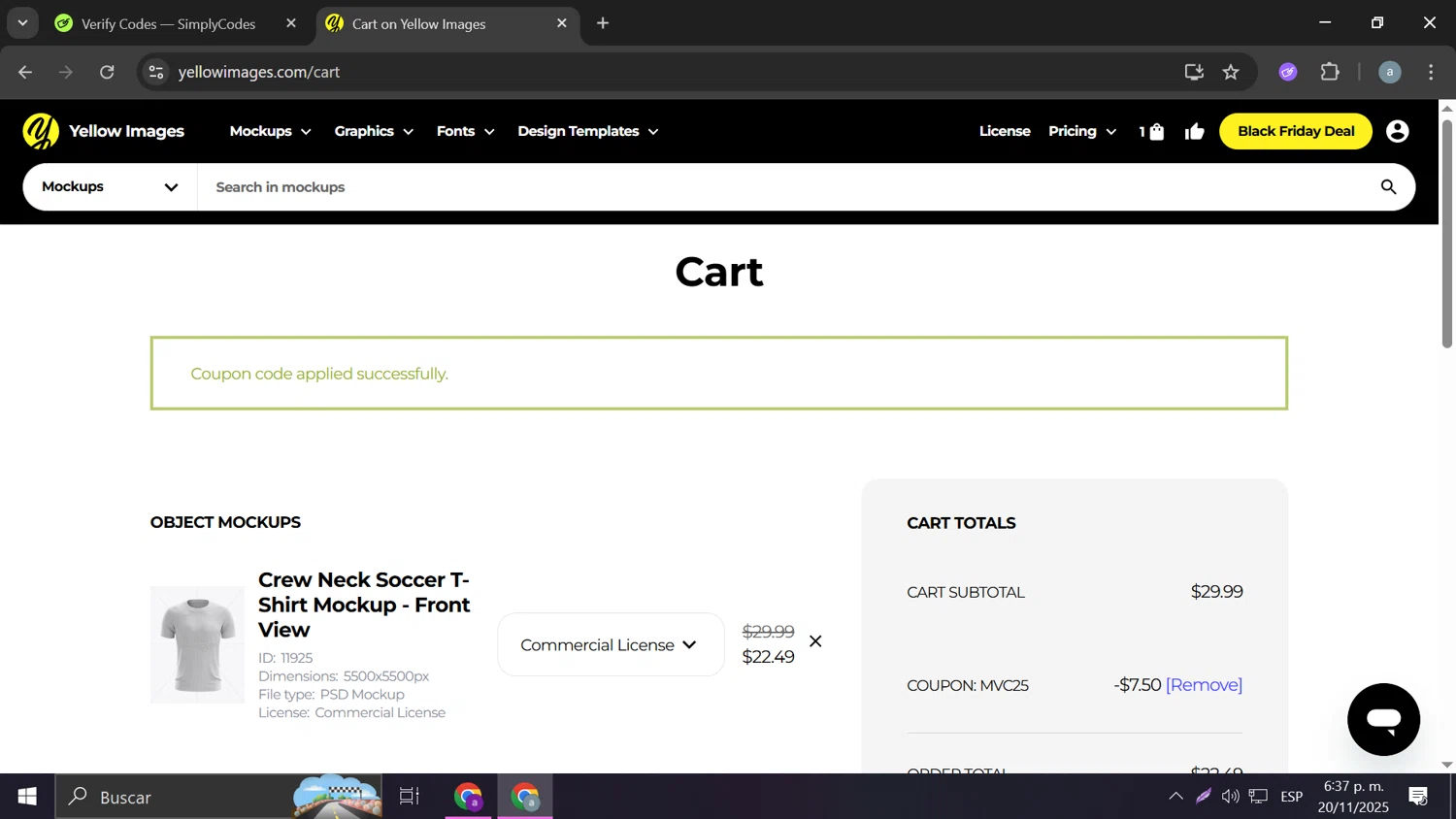Click the Windows taskbar Buscar search box
This screenshot has height=819, width=1456.
click(218, 797)
